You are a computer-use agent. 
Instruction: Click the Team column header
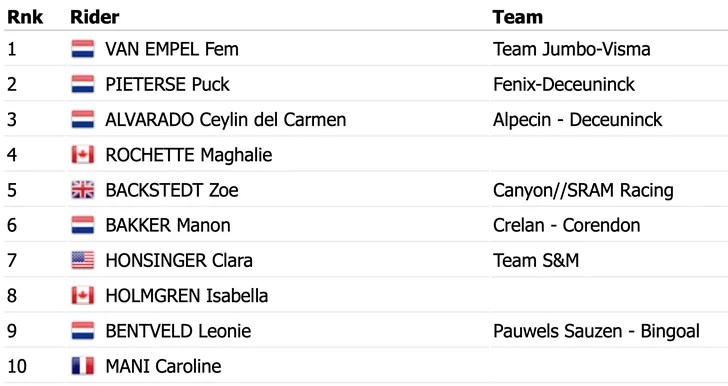pos(518,17)
